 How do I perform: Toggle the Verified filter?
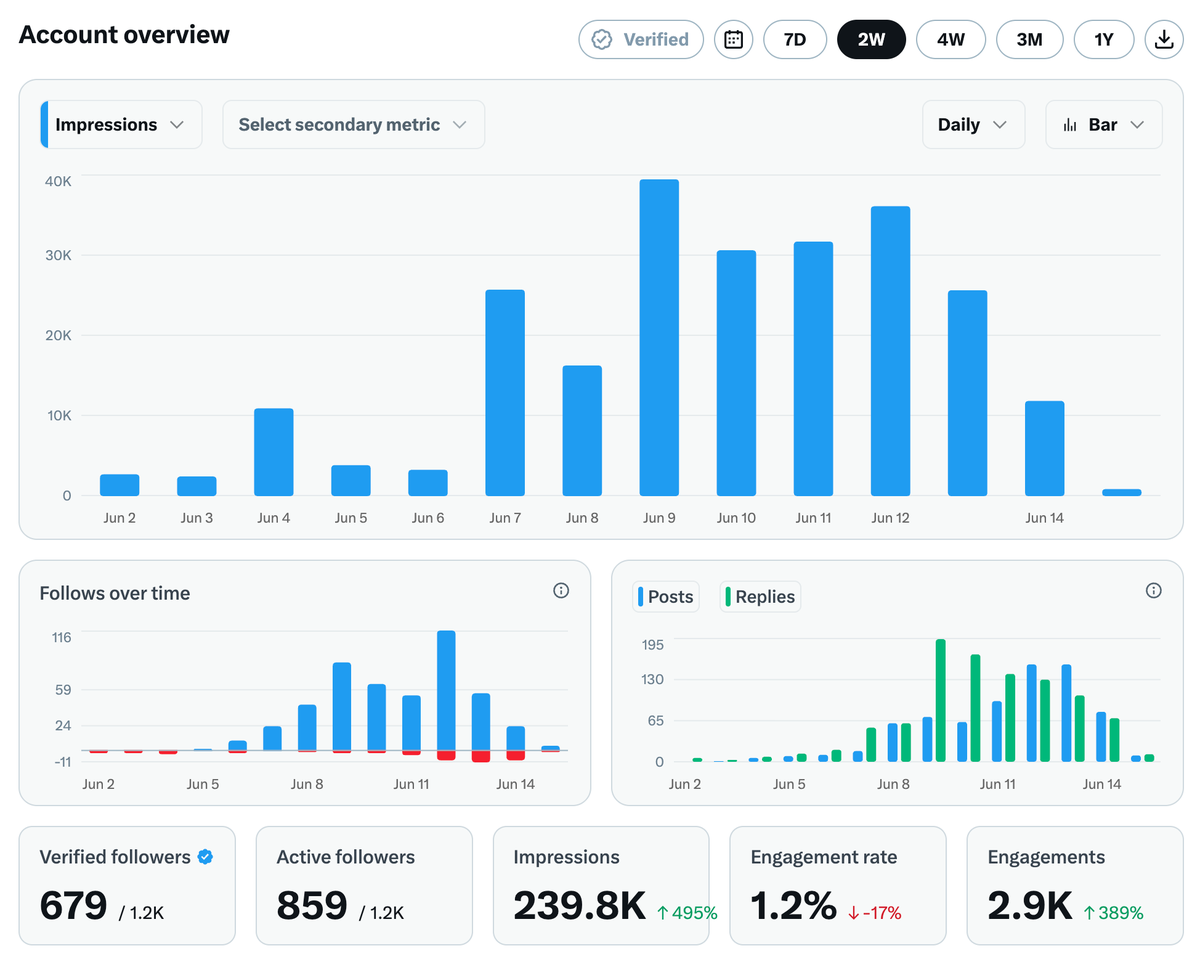click(x=641, y=40)
